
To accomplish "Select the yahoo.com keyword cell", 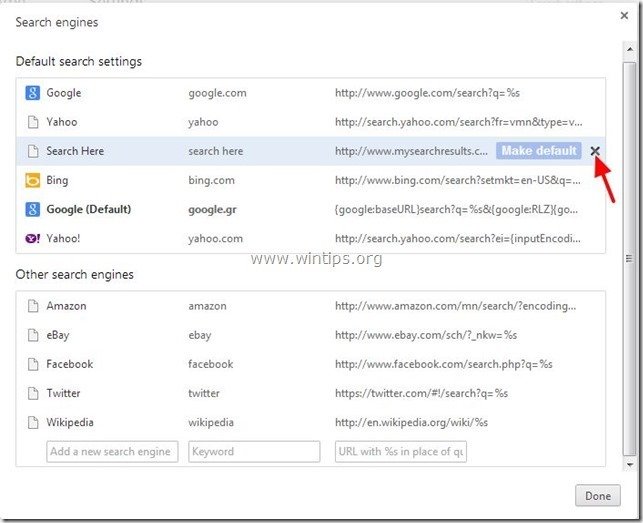I will tap(215, 239).
